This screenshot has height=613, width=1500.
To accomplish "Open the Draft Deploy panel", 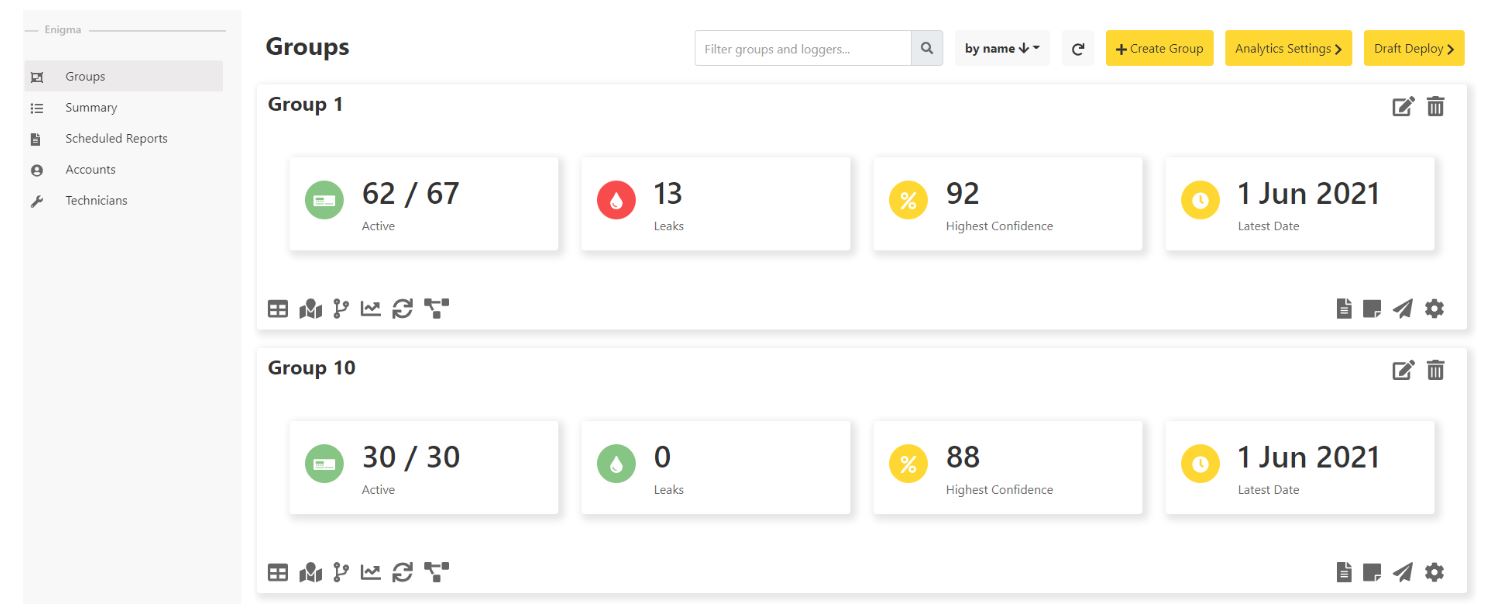I will click(x=1413, y=47).
